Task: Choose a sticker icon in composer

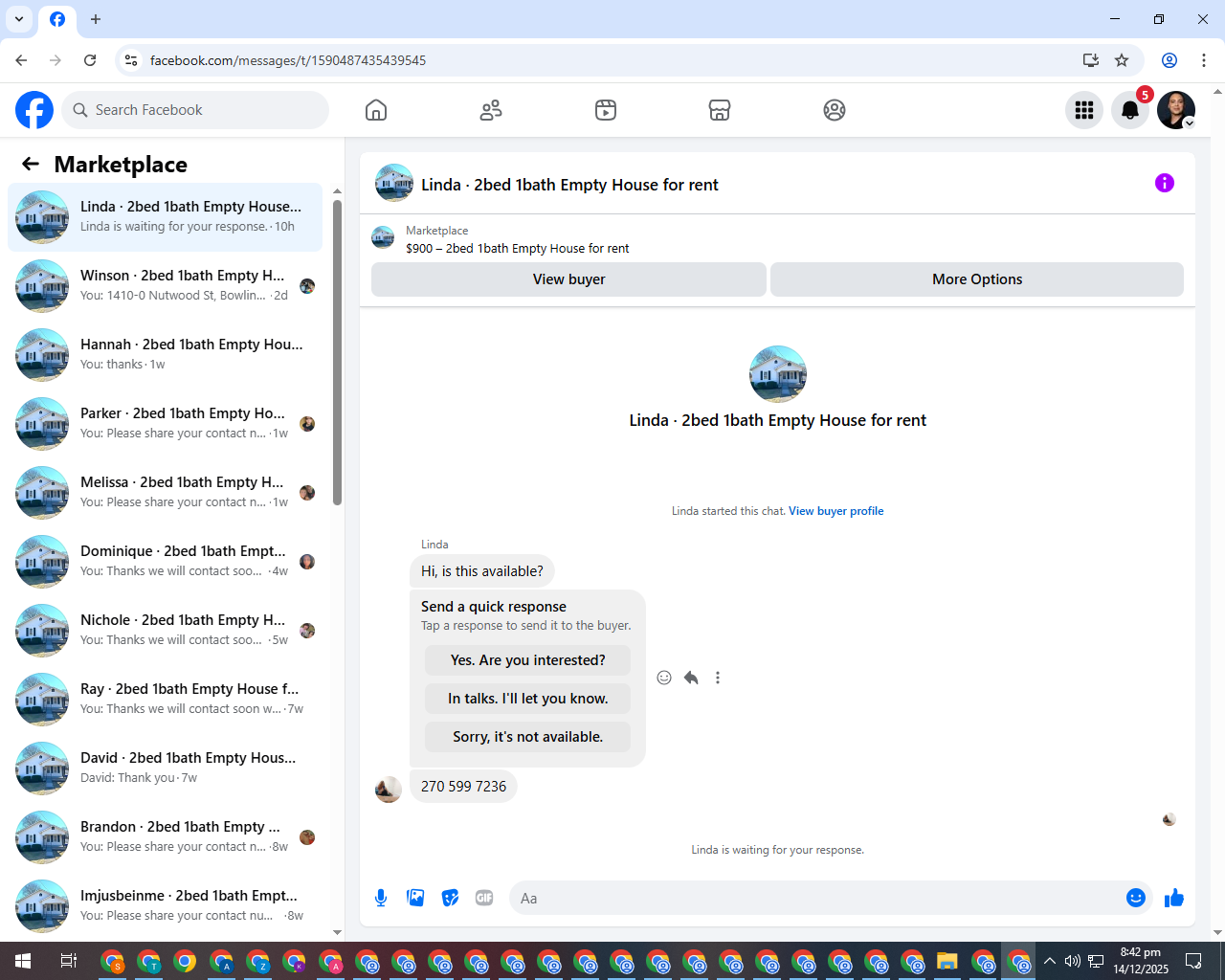Action: (450, 898)
